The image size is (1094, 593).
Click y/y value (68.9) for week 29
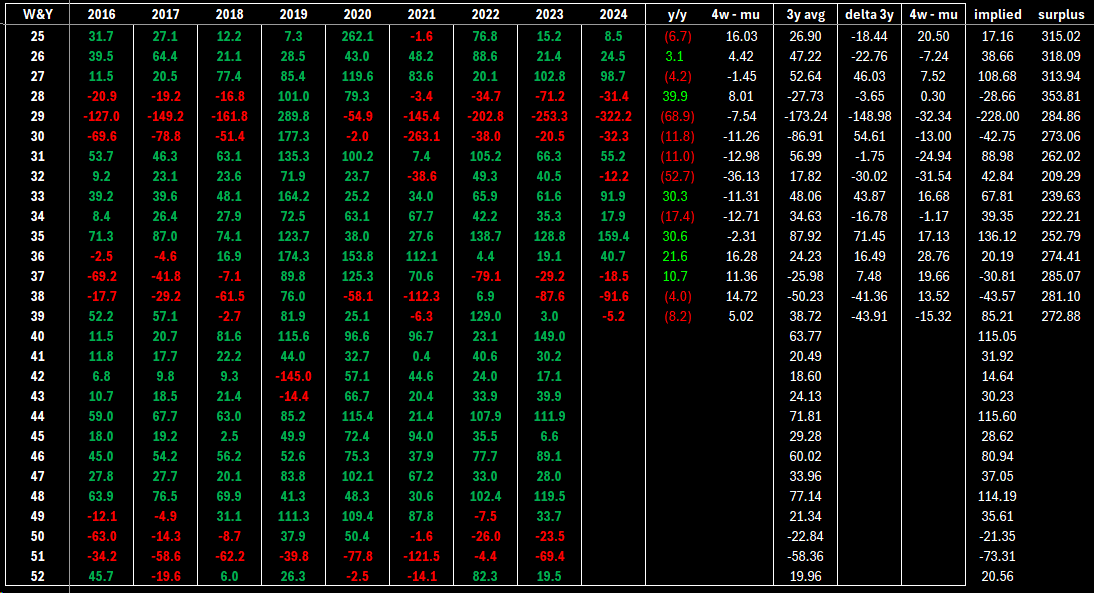pyautogui.click(x=677, y=117)
